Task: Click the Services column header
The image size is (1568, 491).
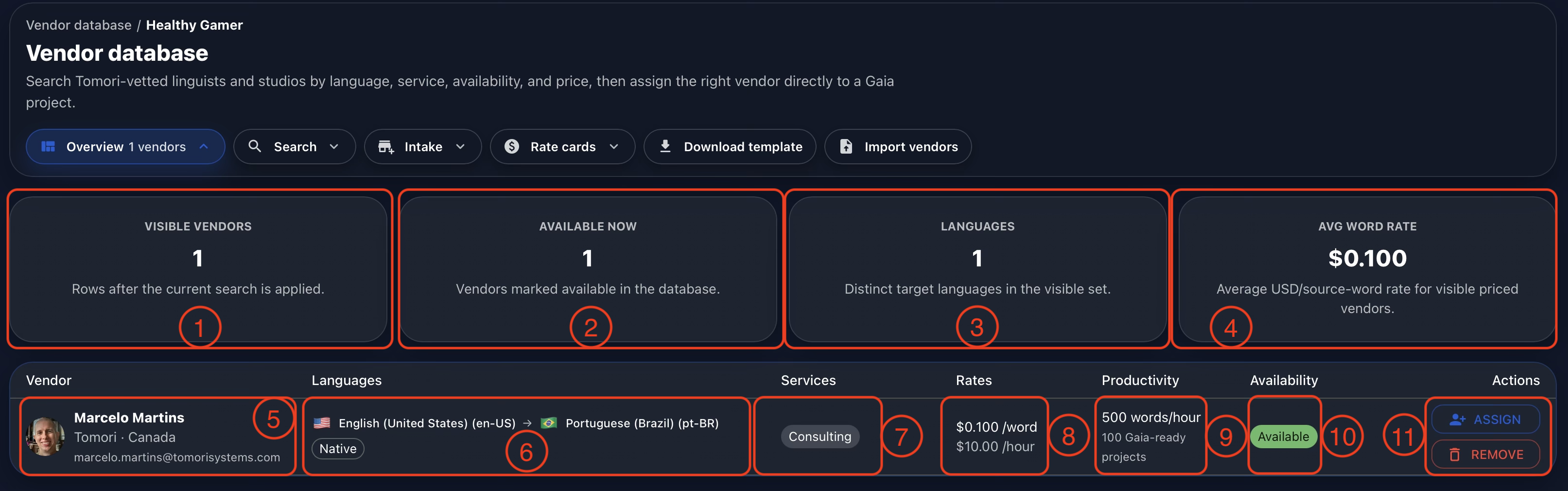Action: (808, 380)
